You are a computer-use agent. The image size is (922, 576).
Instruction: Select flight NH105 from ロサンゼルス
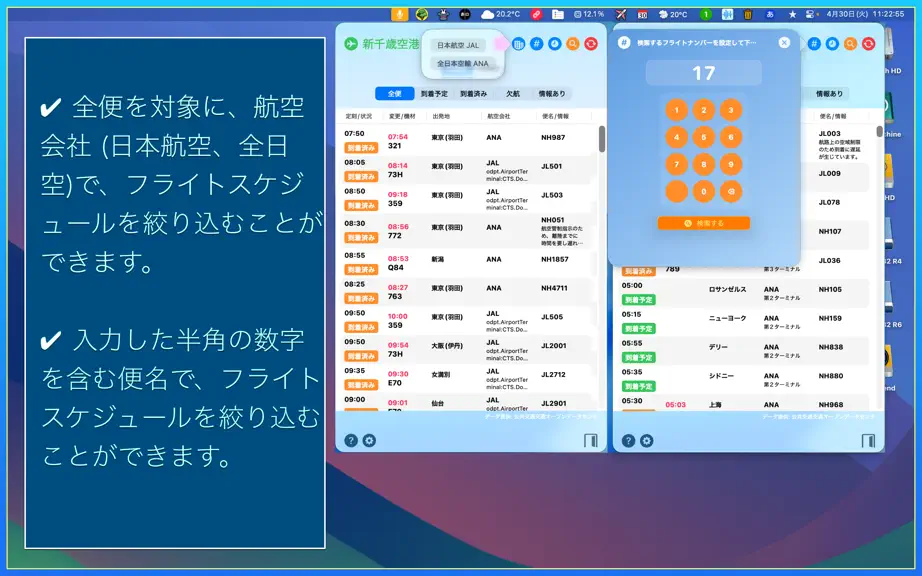coord(744,293)
